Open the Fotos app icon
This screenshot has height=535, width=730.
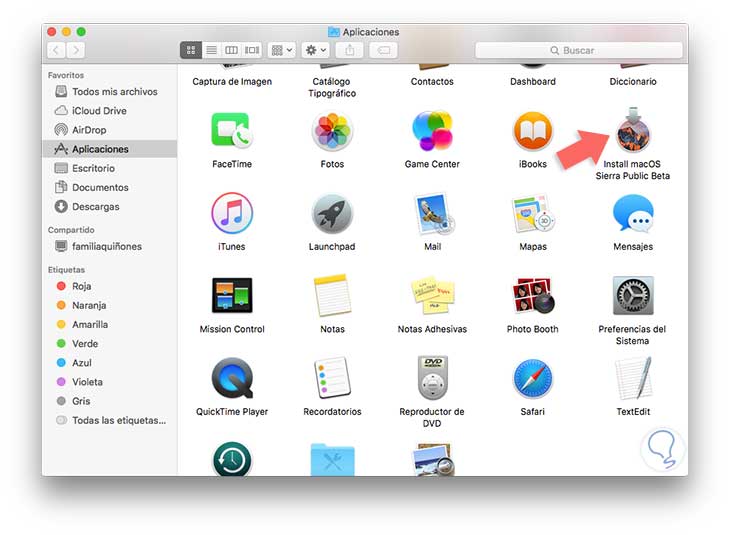[332, 131]
